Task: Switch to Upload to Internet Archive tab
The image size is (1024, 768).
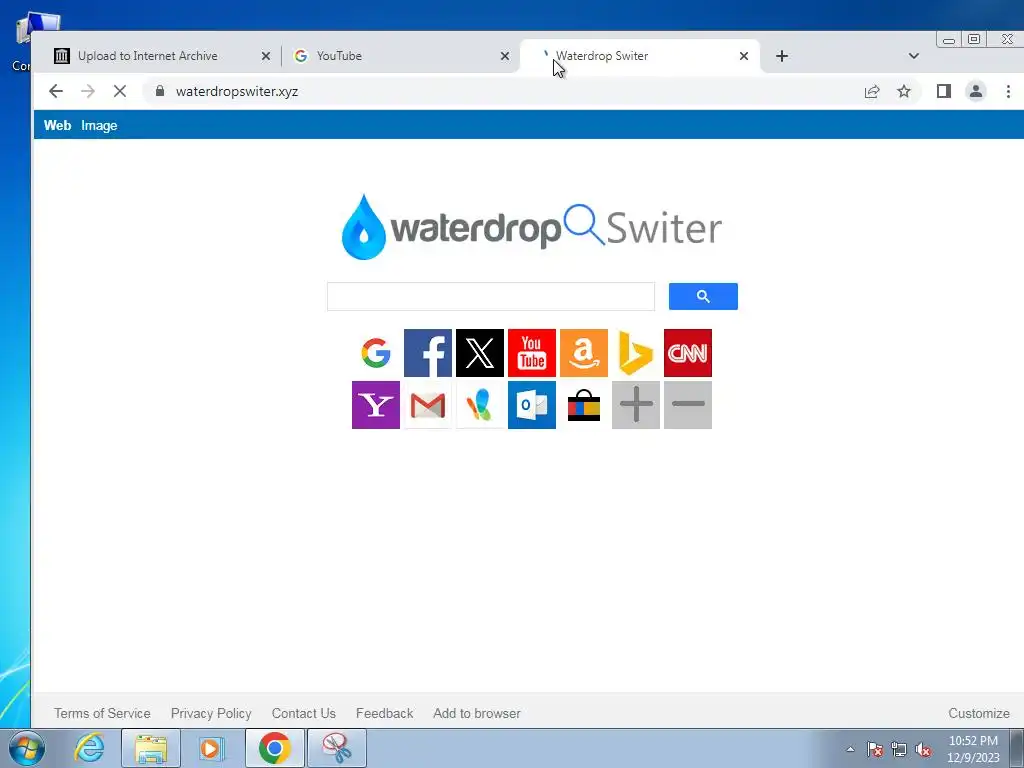Action: (148, 56)
